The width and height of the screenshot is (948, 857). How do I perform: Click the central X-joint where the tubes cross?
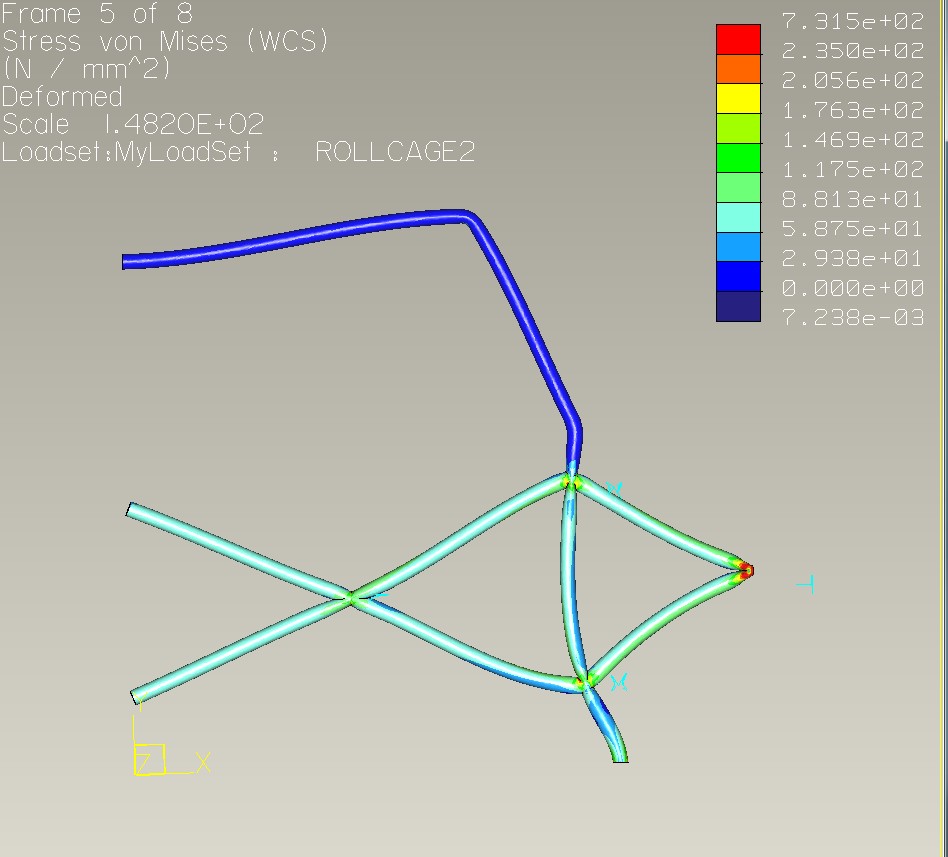351,598
